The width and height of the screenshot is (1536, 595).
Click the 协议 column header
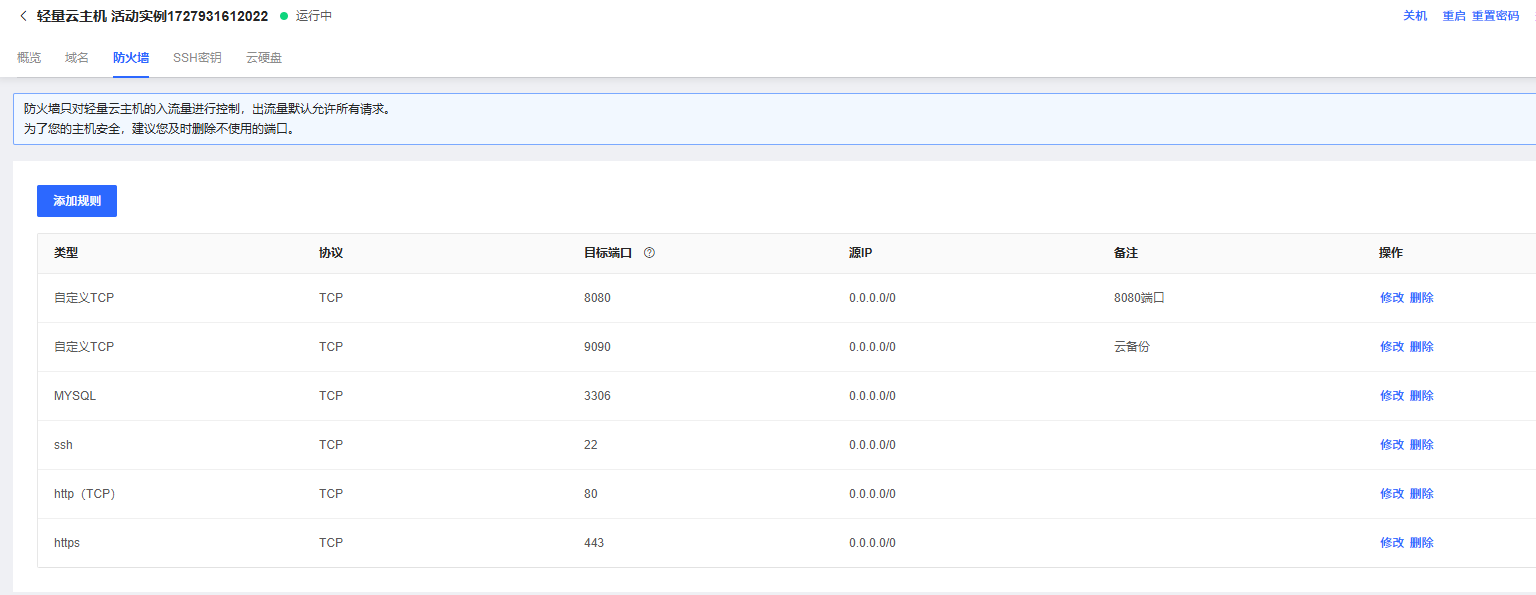pyautogui.click(x=331, y=253)
